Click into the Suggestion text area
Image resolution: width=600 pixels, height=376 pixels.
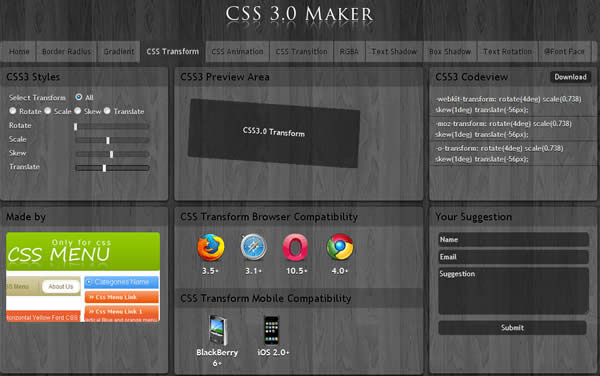click(x=513, y=291)
